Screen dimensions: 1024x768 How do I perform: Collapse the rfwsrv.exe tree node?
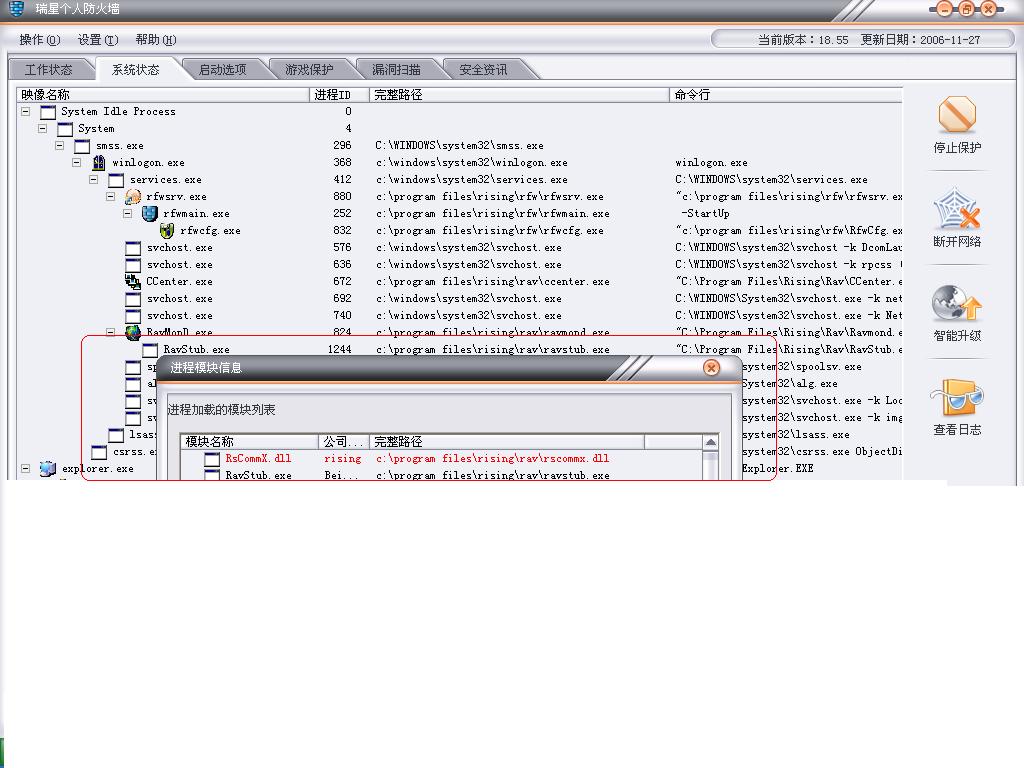click(x=110, y=196)
